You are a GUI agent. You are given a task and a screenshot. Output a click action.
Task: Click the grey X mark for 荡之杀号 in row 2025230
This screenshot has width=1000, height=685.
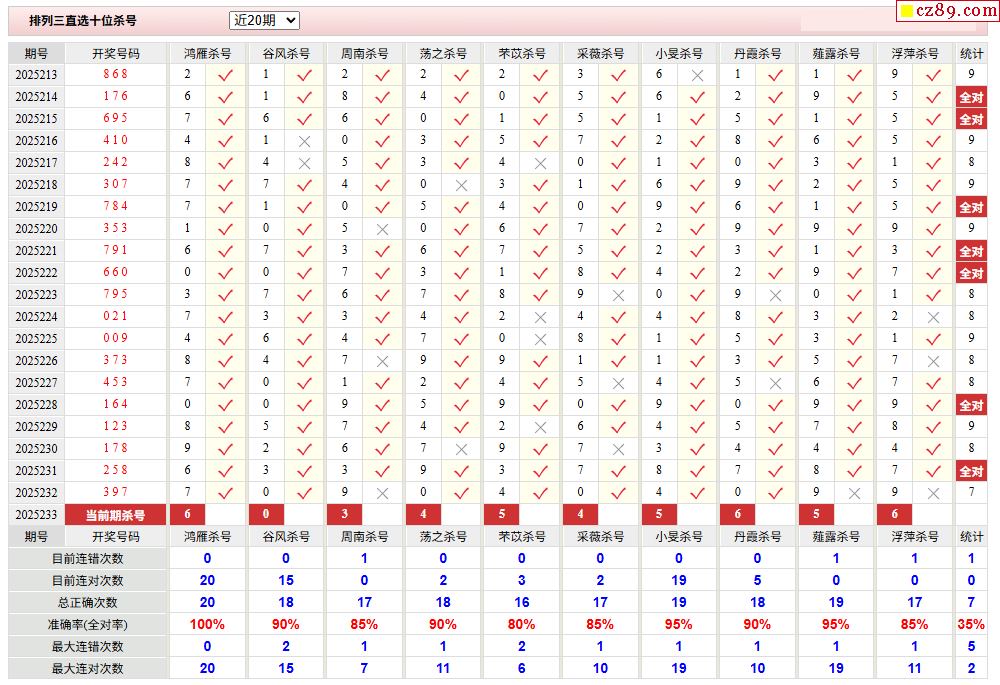461,449
